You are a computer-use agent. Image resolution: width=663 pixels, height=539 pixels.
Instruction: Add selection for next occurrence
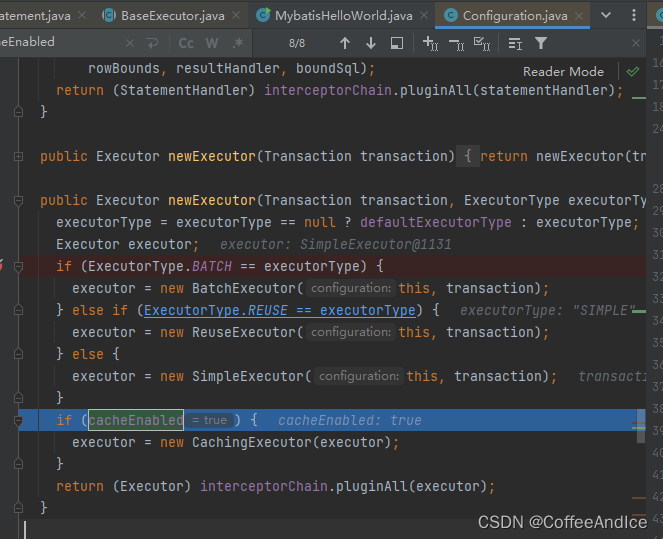point(430,43)
